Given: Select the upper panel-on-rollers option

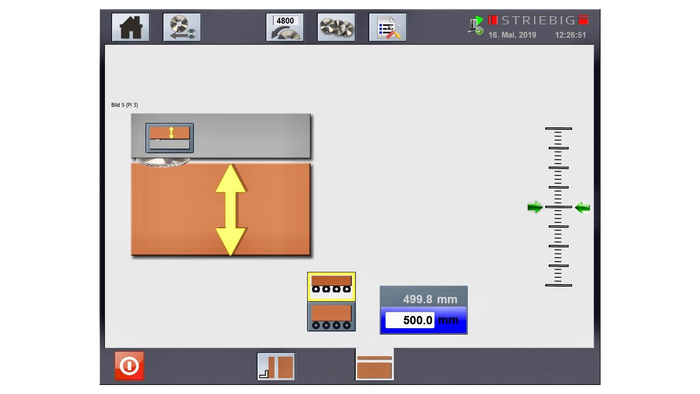Looking at the screenshot, I should [x=331, y=286].
